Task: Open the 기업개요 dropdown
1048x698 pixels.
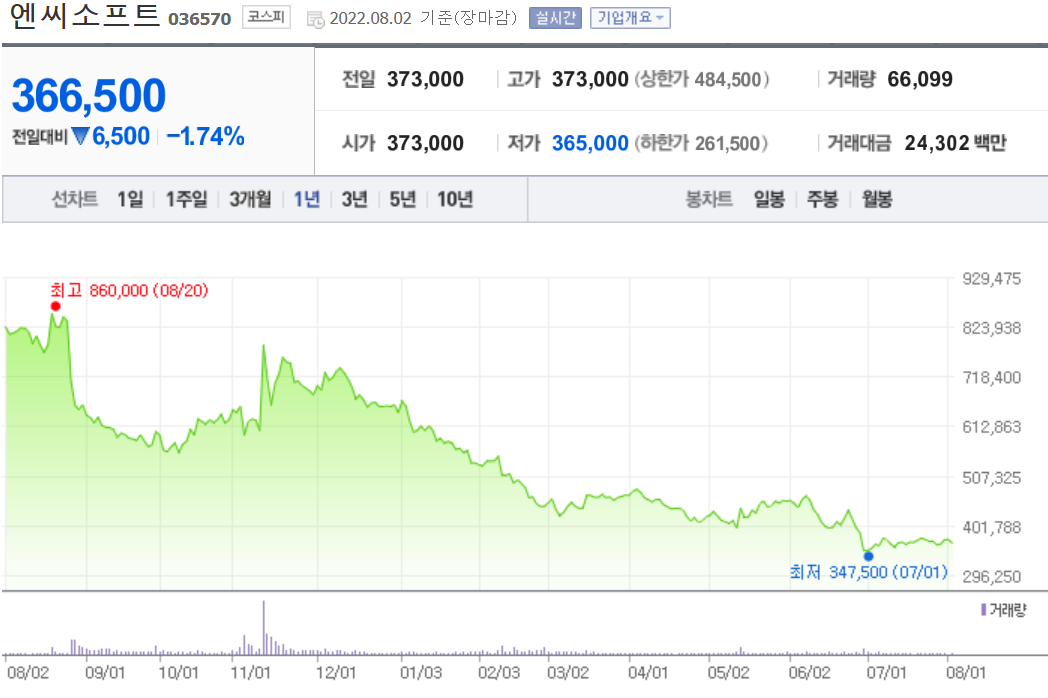Action: [630, 18]
